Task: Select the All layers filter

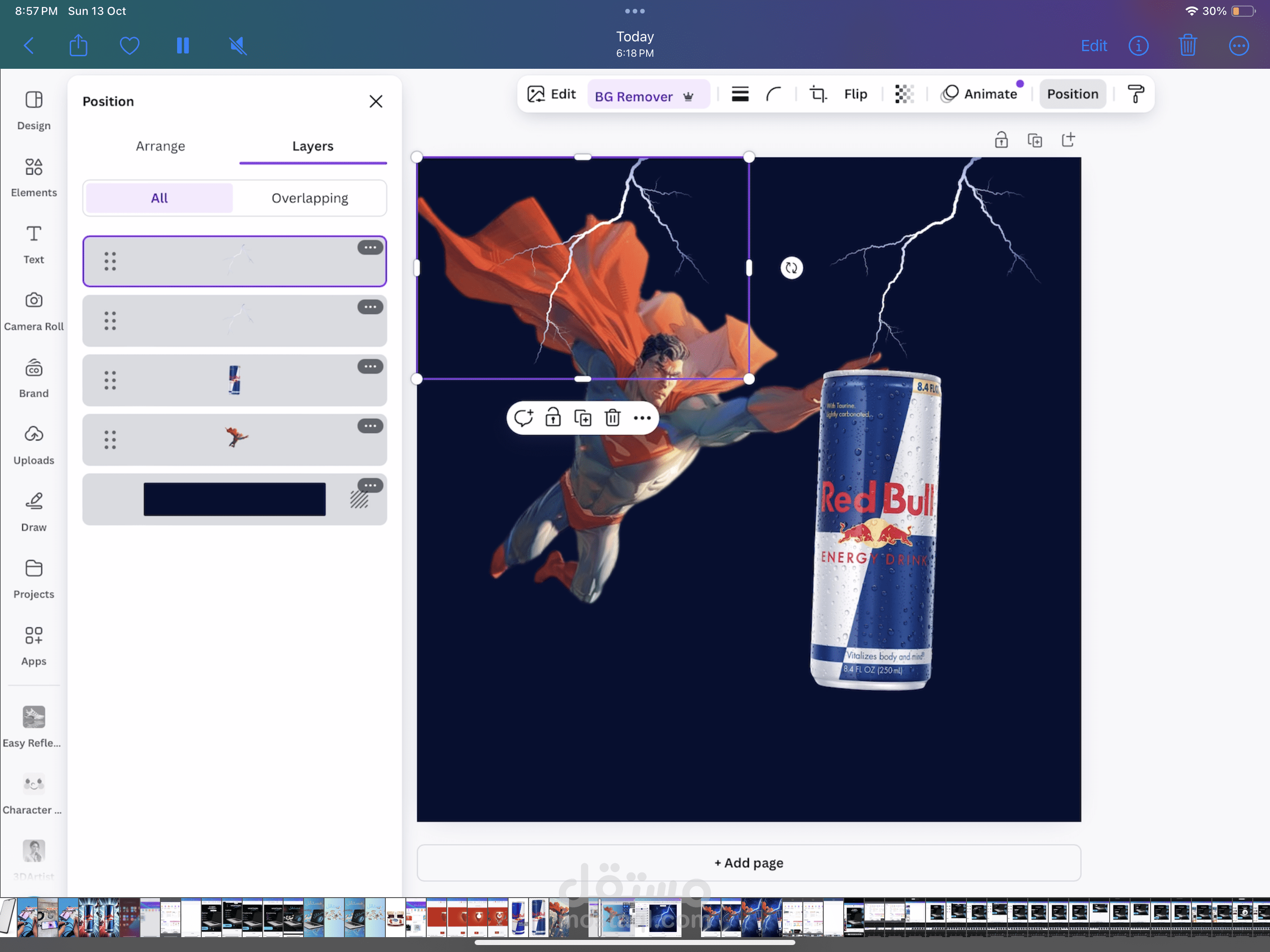Action: pyautogui.click(x=159, y=198)
